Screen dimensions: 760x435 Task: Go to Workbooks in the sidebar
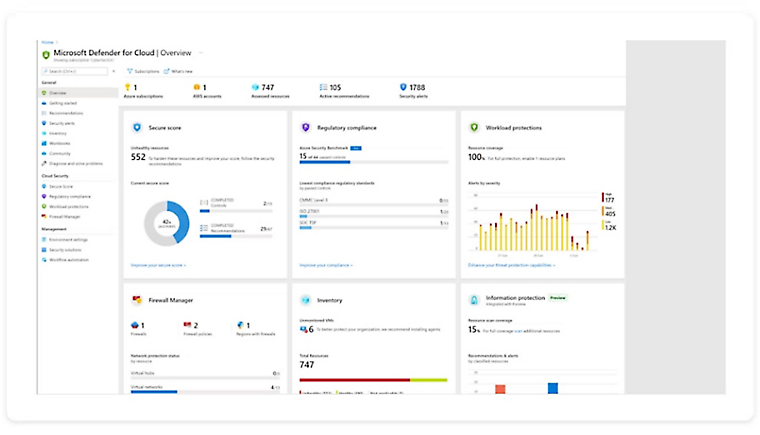tap(59, 143)
